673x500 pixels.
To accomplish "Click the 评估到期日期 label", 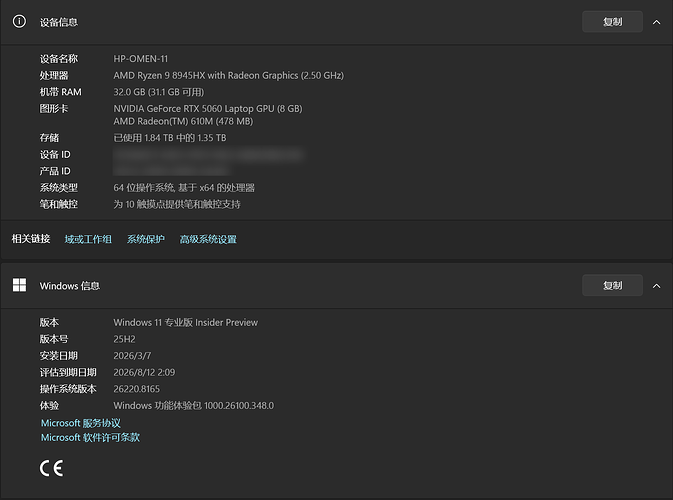I will click(x=68, y=372).
